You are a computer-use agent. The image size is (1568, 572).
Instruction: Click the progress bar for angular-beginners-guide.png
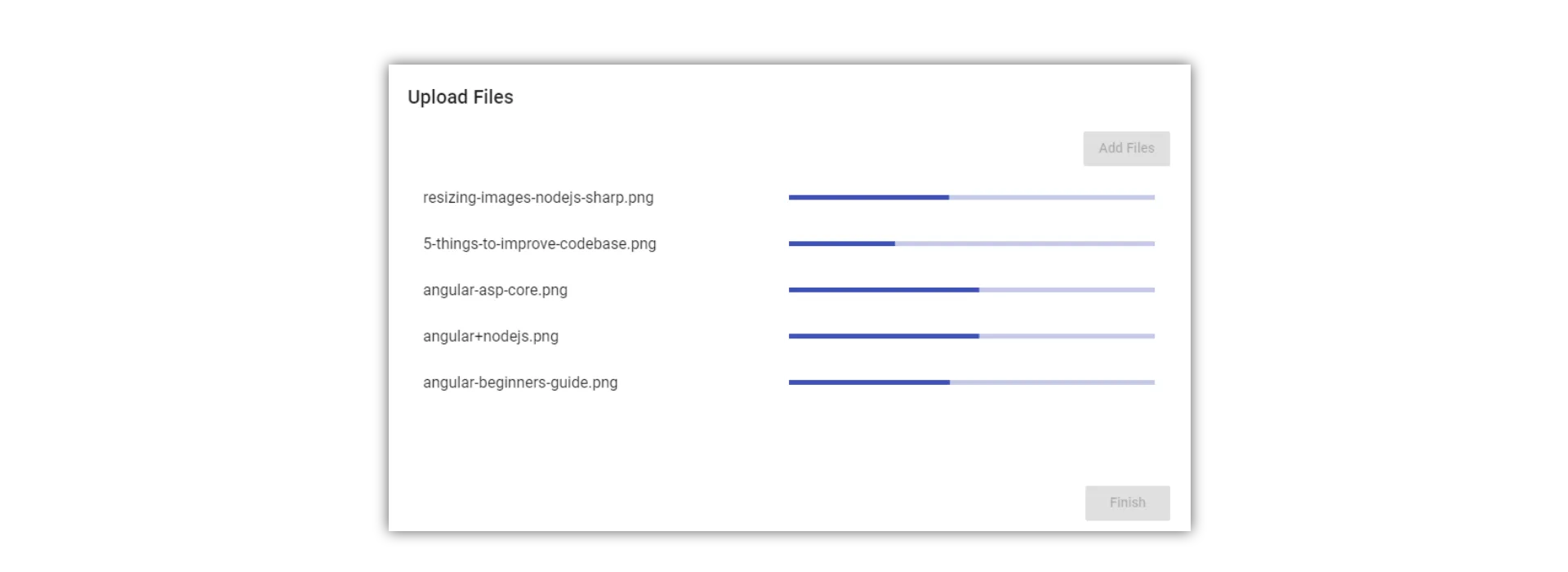point(971,382)
